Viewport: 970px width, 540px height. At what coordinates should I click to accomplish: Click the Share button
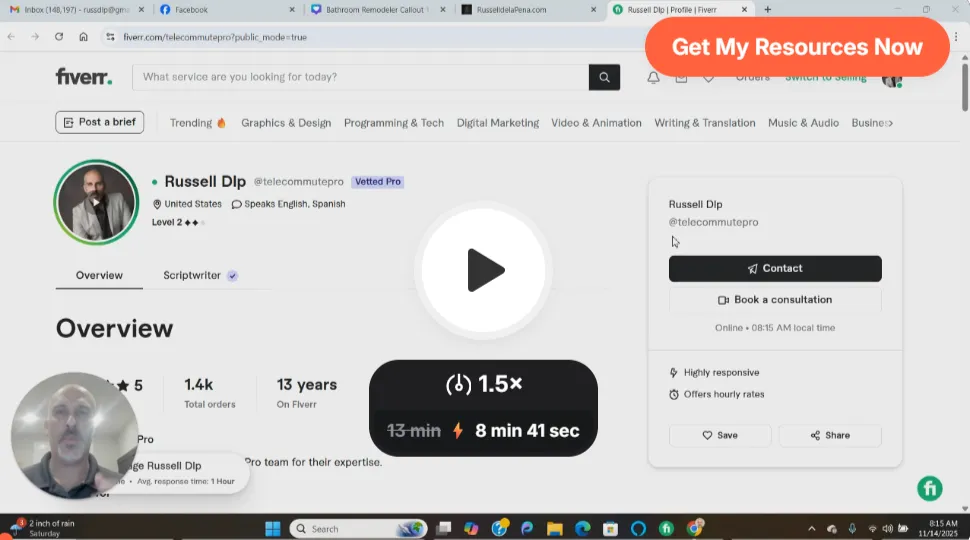coord(830,435)
